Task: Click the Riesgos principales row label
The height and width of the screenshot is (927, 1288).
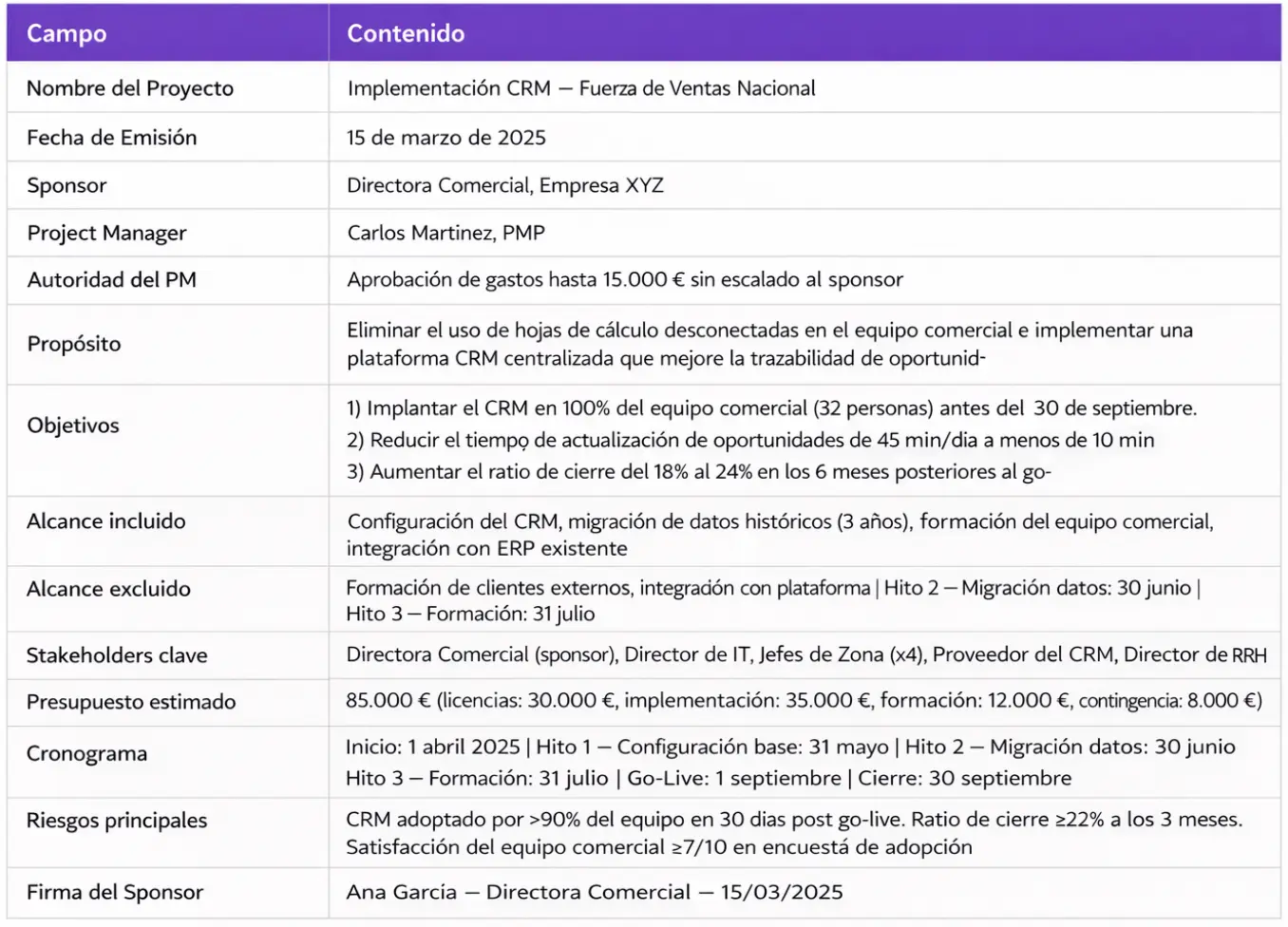Action: point(117,820)
